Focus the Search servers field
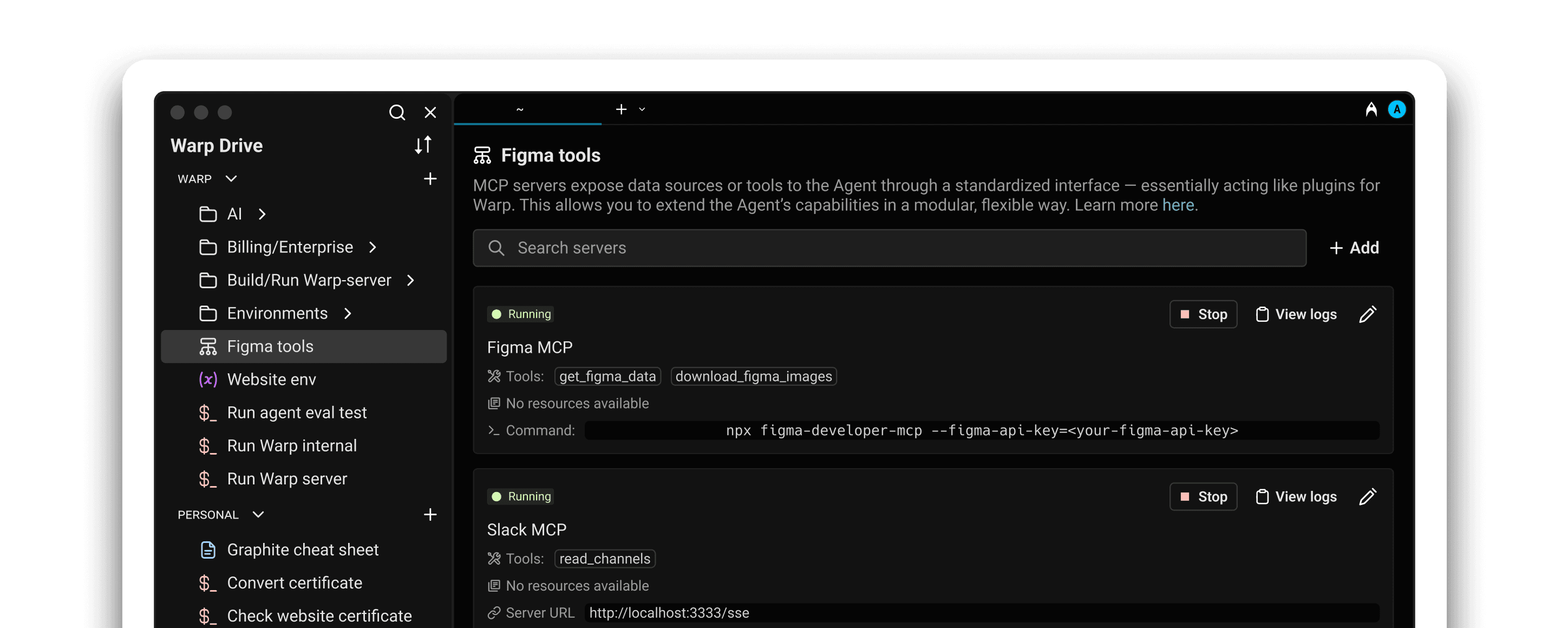This screenshot has height=628, width=1568. coord(889,247)
